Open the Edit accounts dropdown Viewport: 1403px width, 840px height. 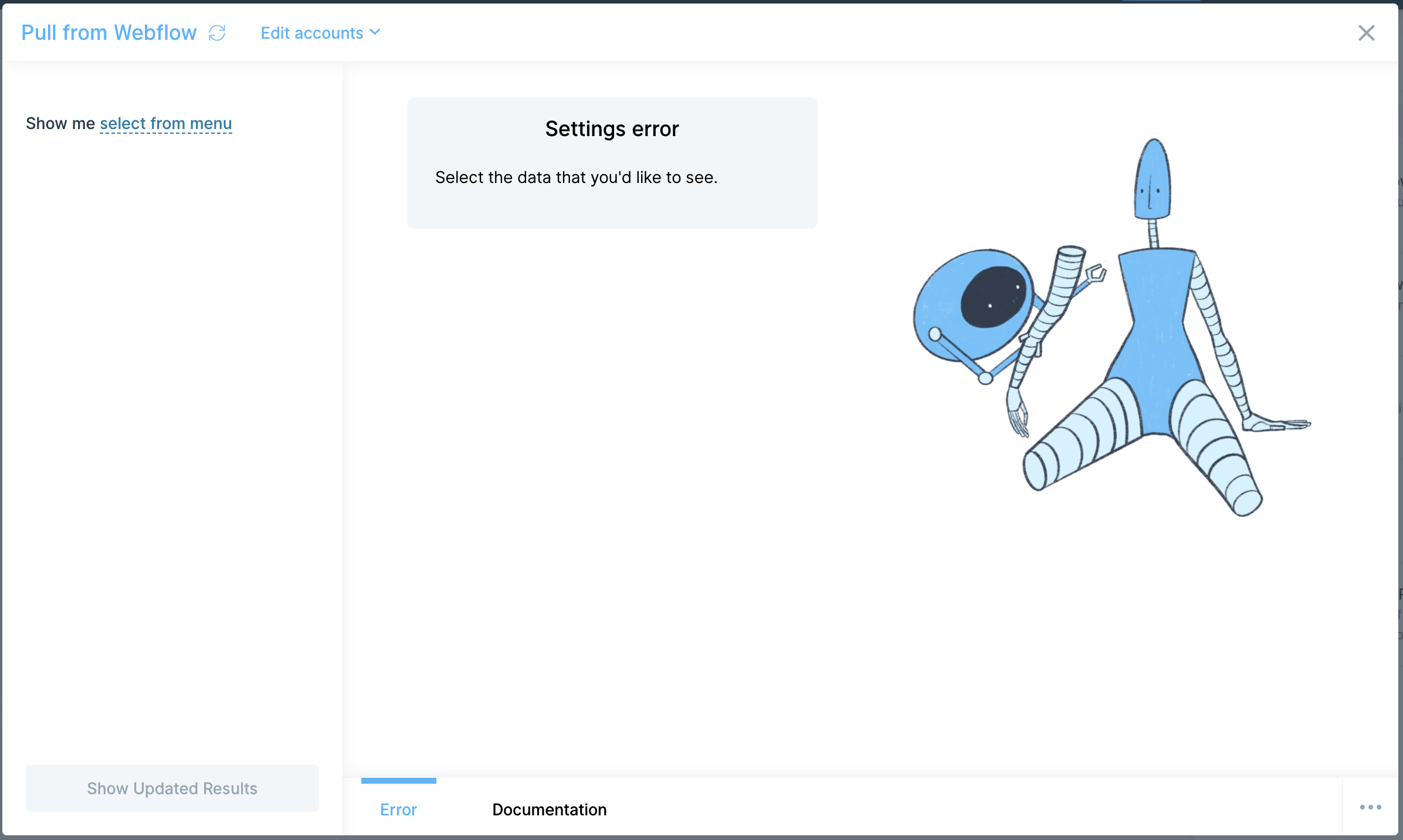(x=320, y=33)
